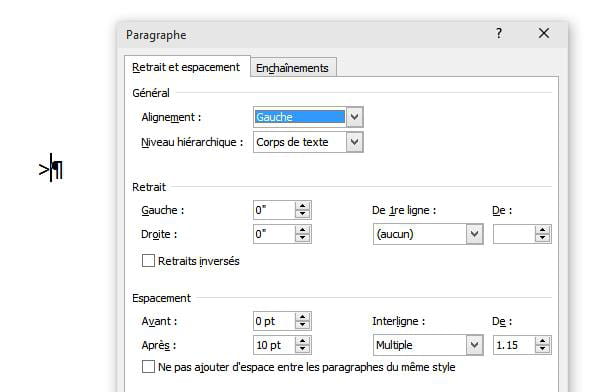
Task: Expand the Niveau hiérarchique dropdown
Action: [354, 142]
